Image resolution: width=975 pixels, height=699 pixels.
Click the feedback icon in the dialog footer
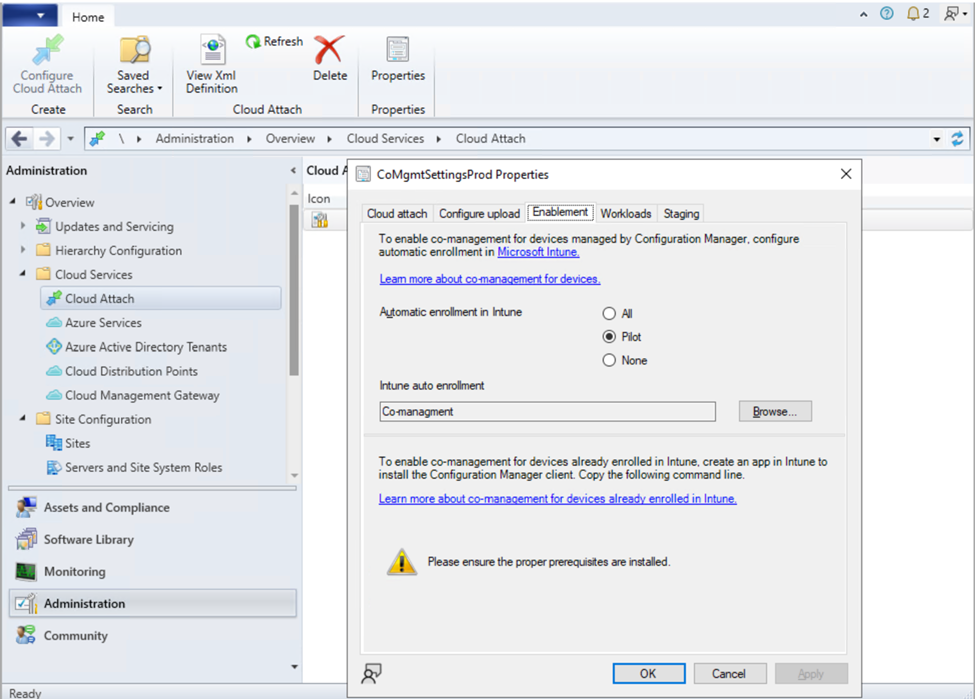click(371, 674)
